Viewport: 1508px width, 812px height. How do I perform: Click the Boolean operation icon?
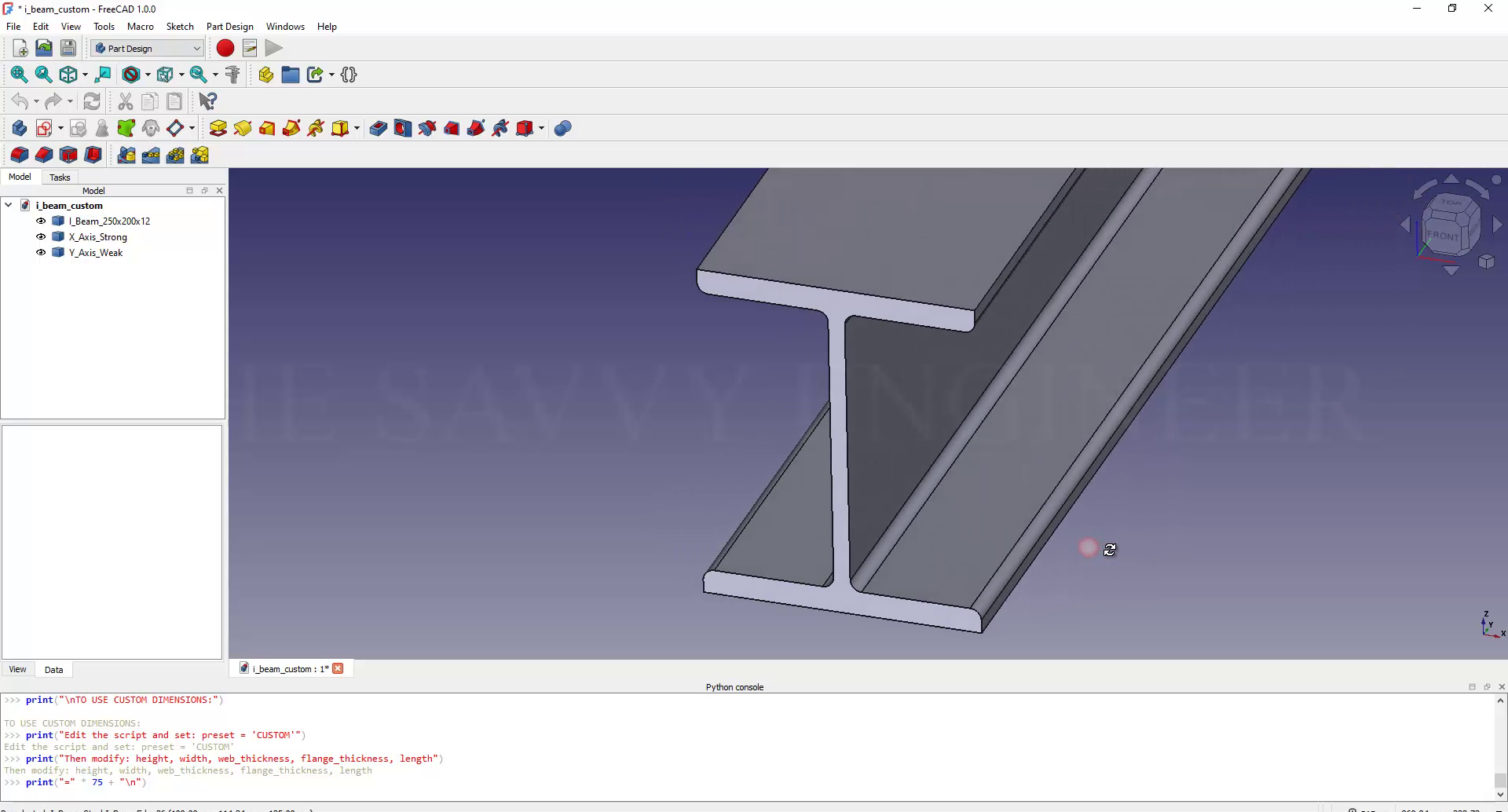click(562, 129)
